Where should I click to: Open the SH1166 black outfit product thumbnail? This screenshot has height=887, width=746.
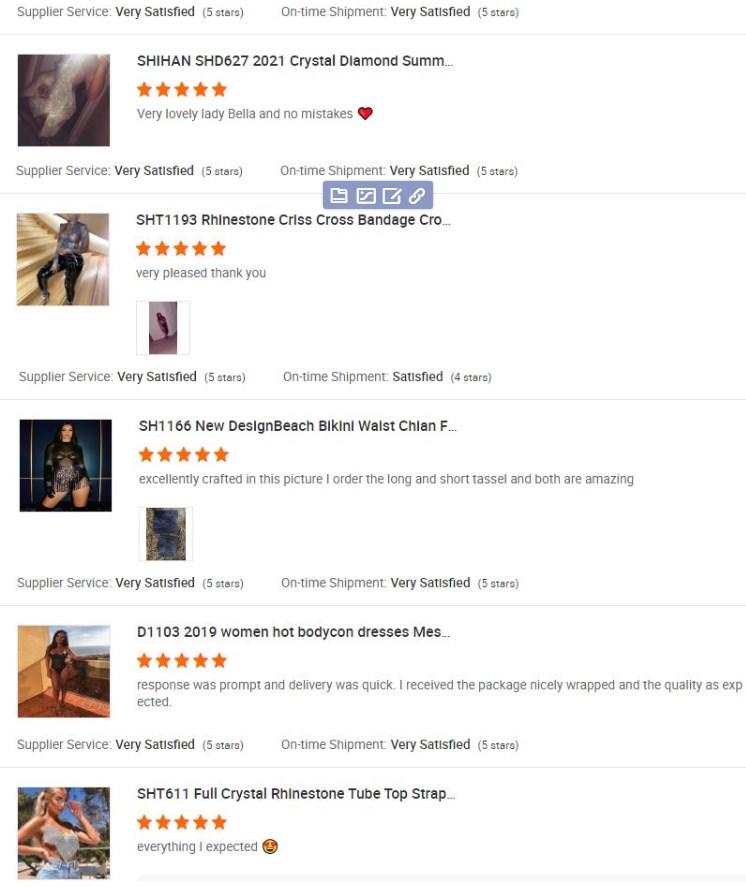(x=66, y=466)
